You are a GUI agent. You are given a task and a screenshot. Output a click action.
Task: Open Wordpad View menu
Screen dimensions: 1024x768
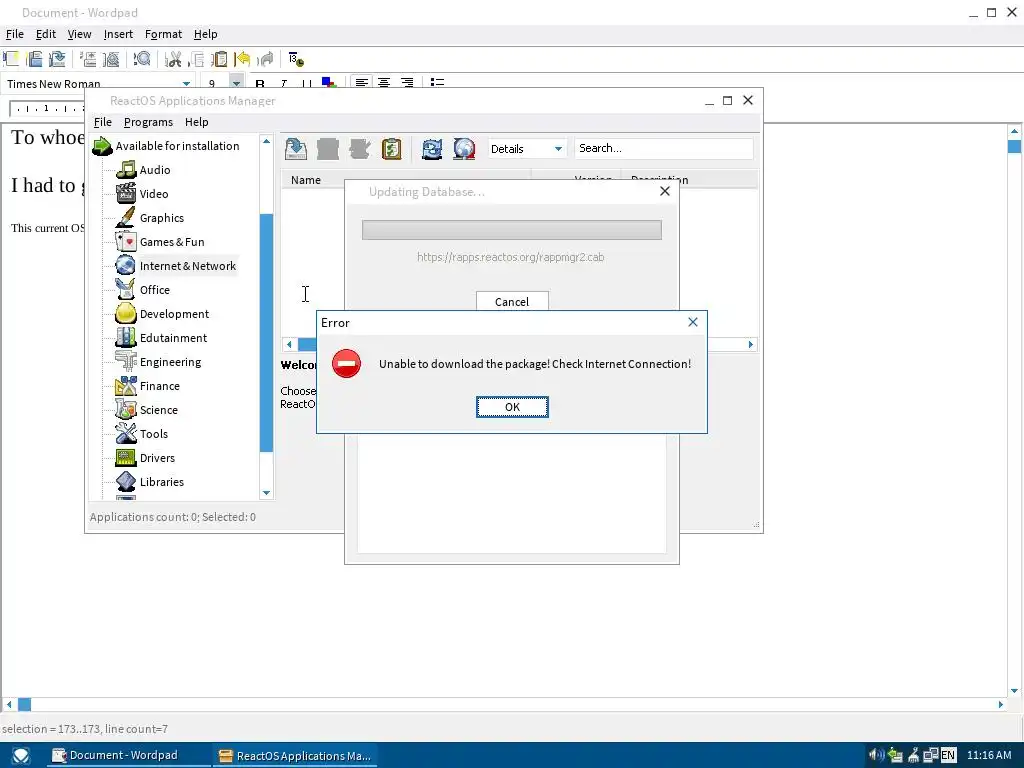(79, 34)
